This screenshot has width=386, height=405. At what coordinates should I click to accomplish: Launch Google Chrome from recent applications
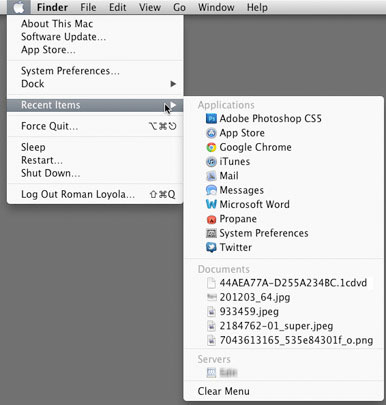click(284, 147)
